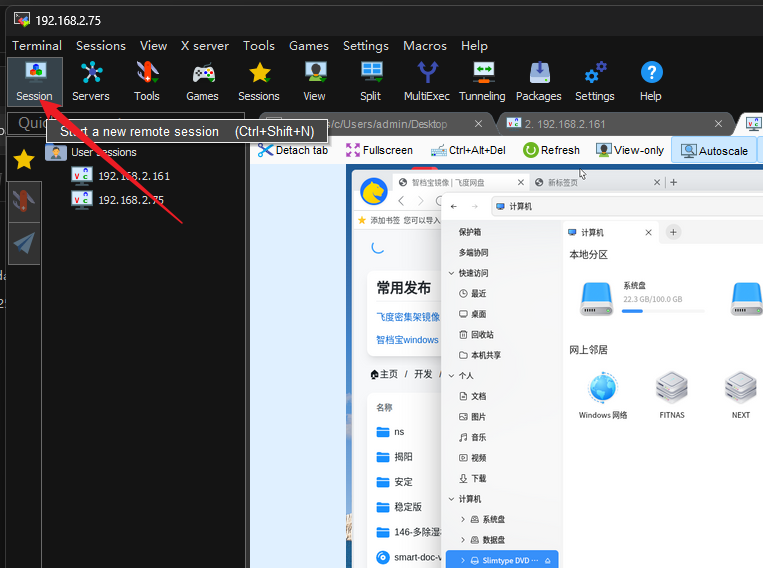The height and width of the screenshot is (568, 763).
Task: Select the Swiss knife tools sidebar tab
Action: point(24,202)
